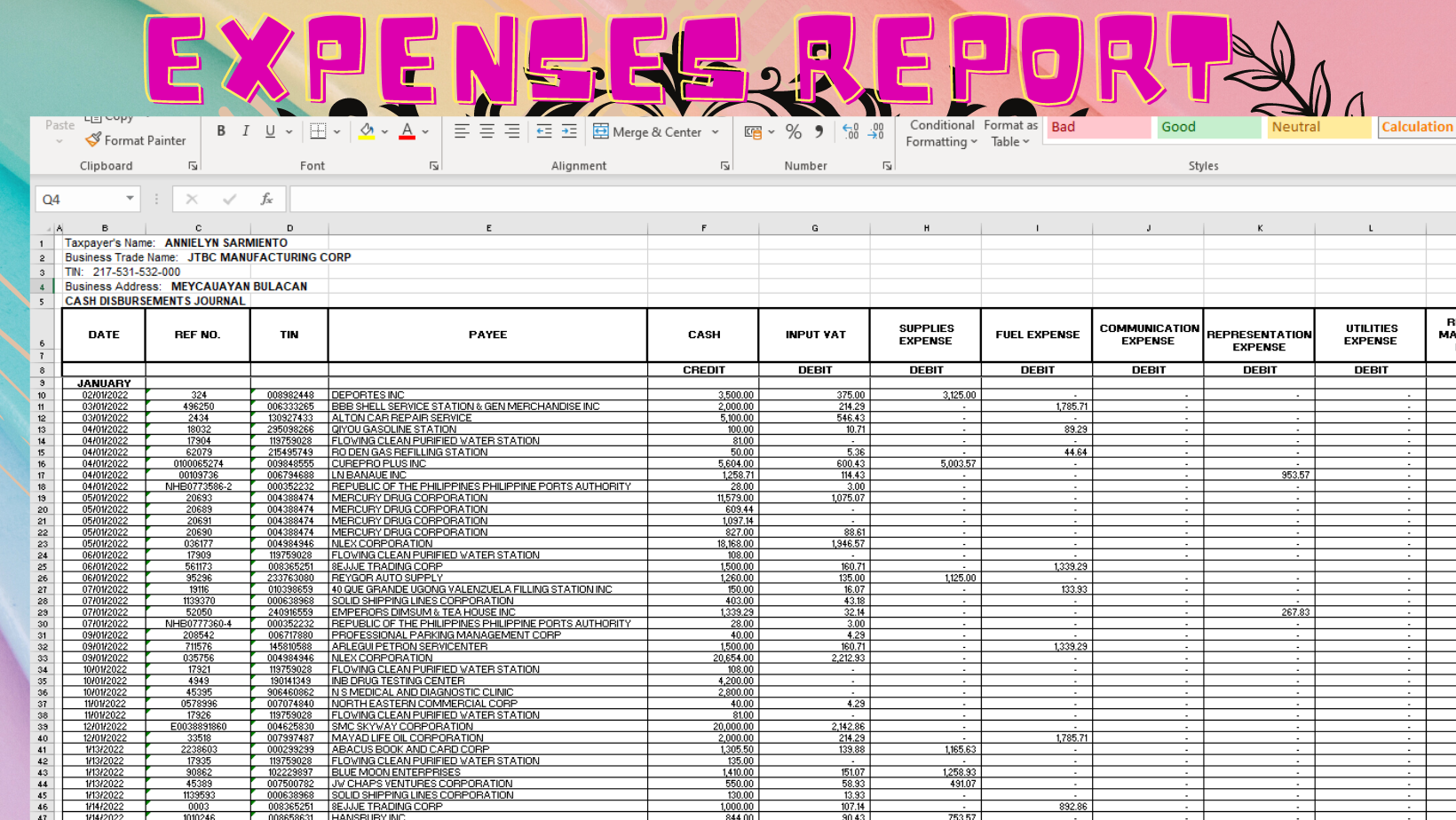
Task: Apply the red Font Color button
Action: point(408,131)
